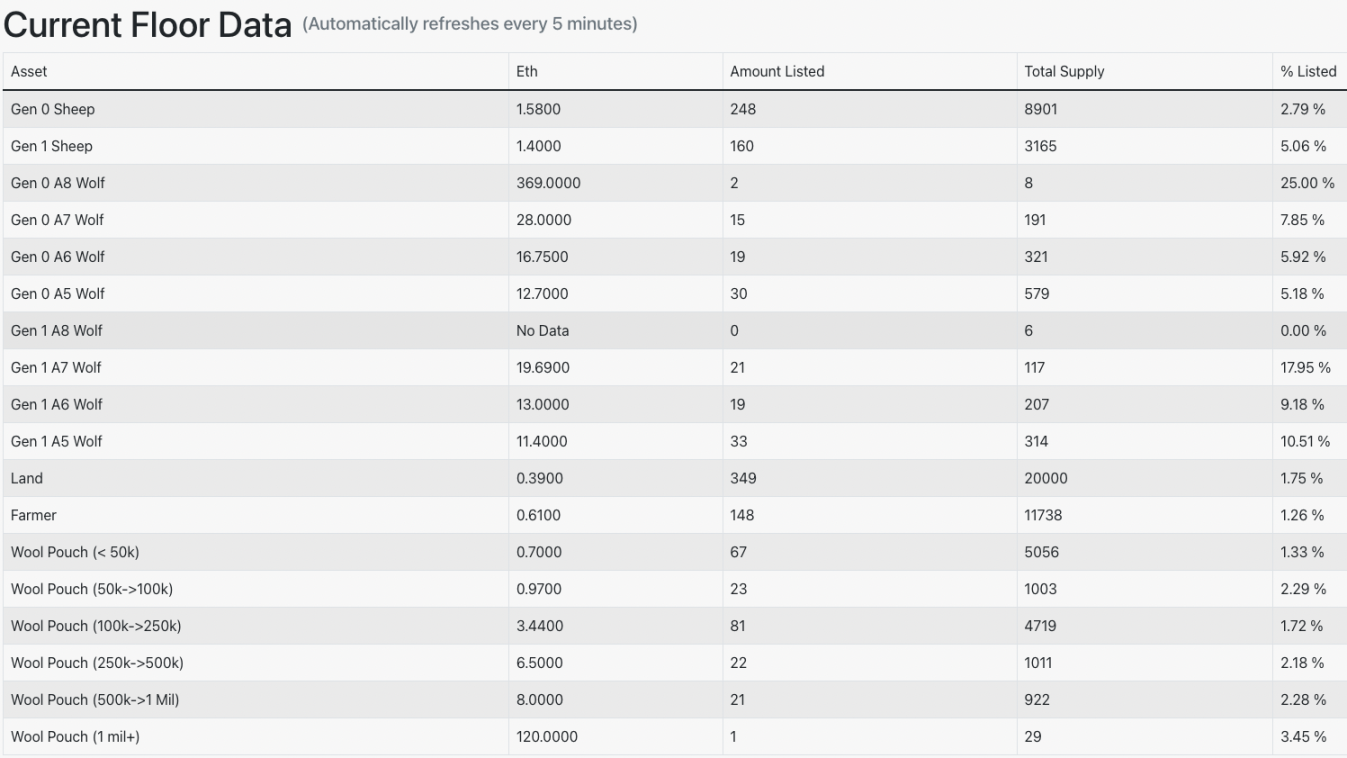Screen dimensions: 1347x758
Task: Select the Gen 0 Sheep asset cell
Action: click(53, 109)
